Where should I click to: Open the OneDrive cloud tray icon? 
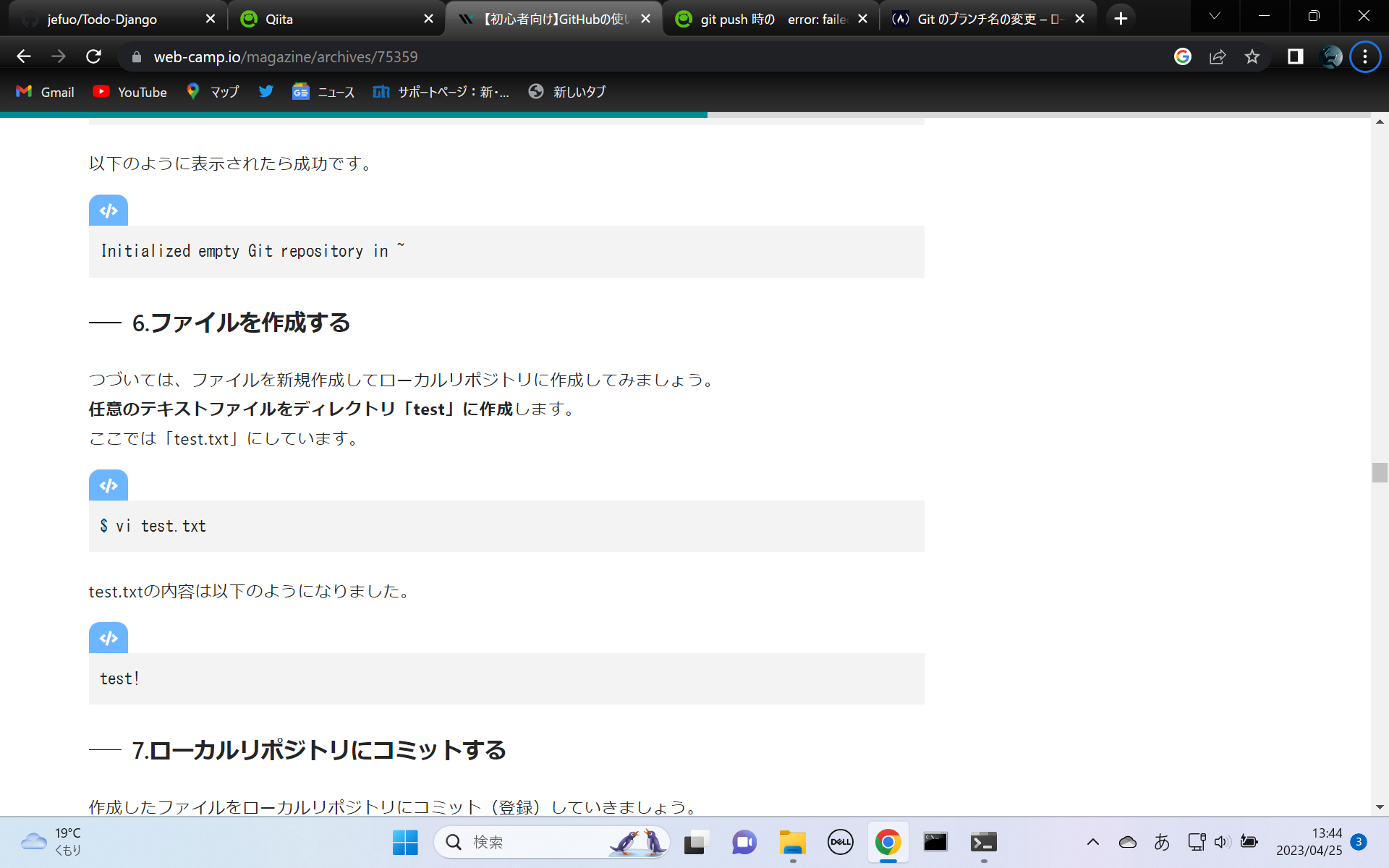point(1127,842)
